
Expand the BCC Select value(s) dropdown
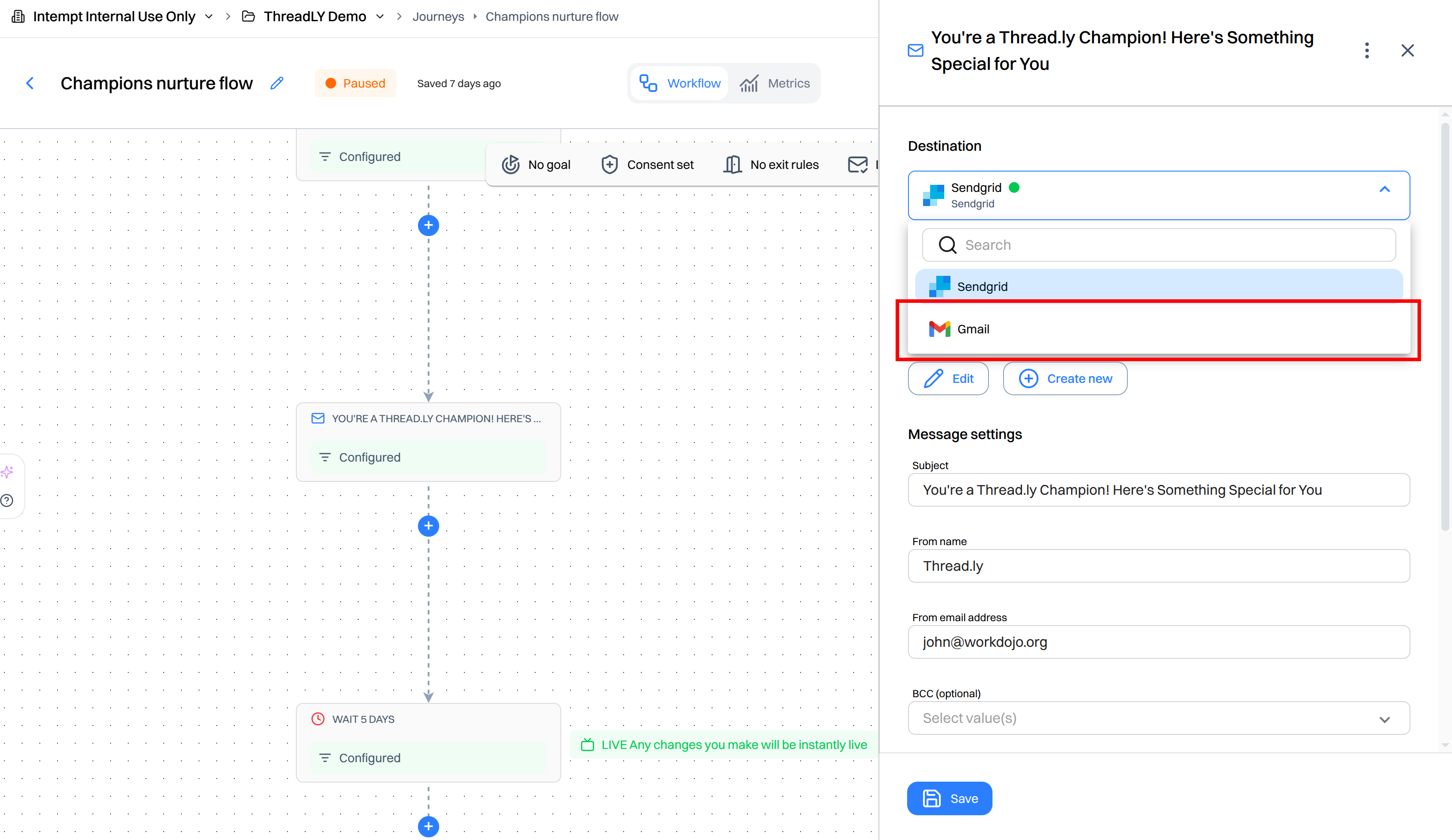pyautogui.click(x=1159, y=718)
